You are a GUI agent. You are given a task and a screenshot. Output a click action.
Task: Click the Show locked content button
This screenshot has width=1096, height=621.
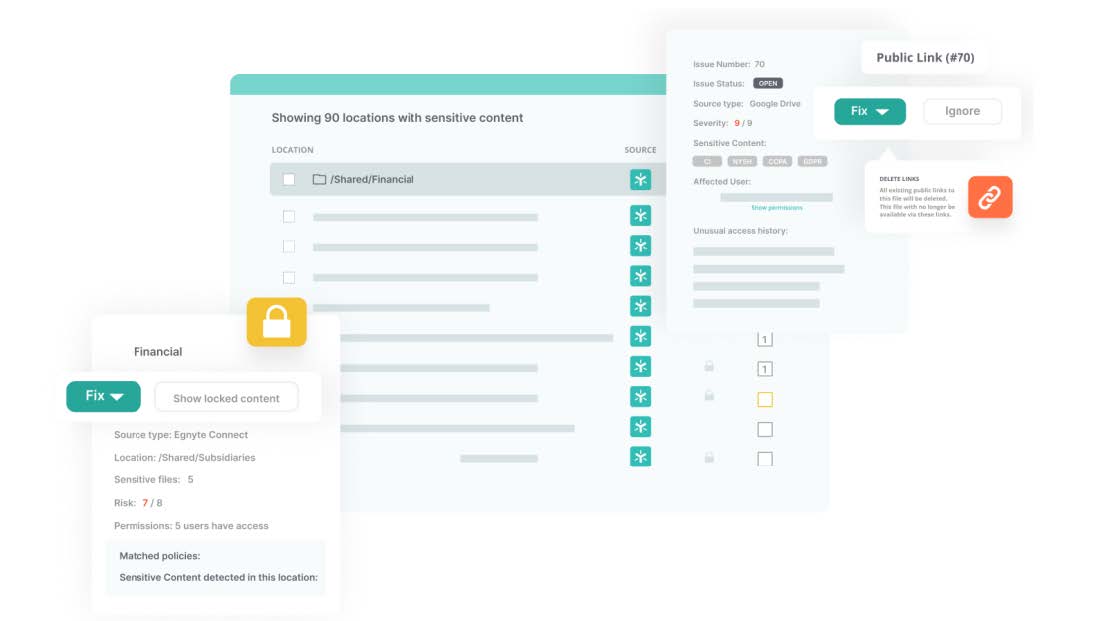[x=226, y=398]
